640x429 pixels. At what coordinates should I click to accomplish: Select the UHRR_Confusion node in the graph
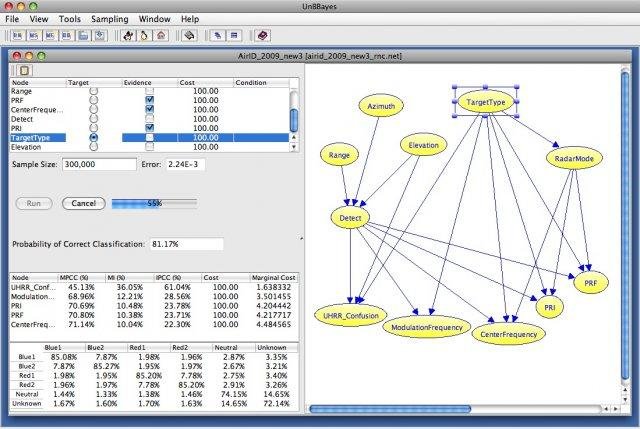click(x=351, y=316)
